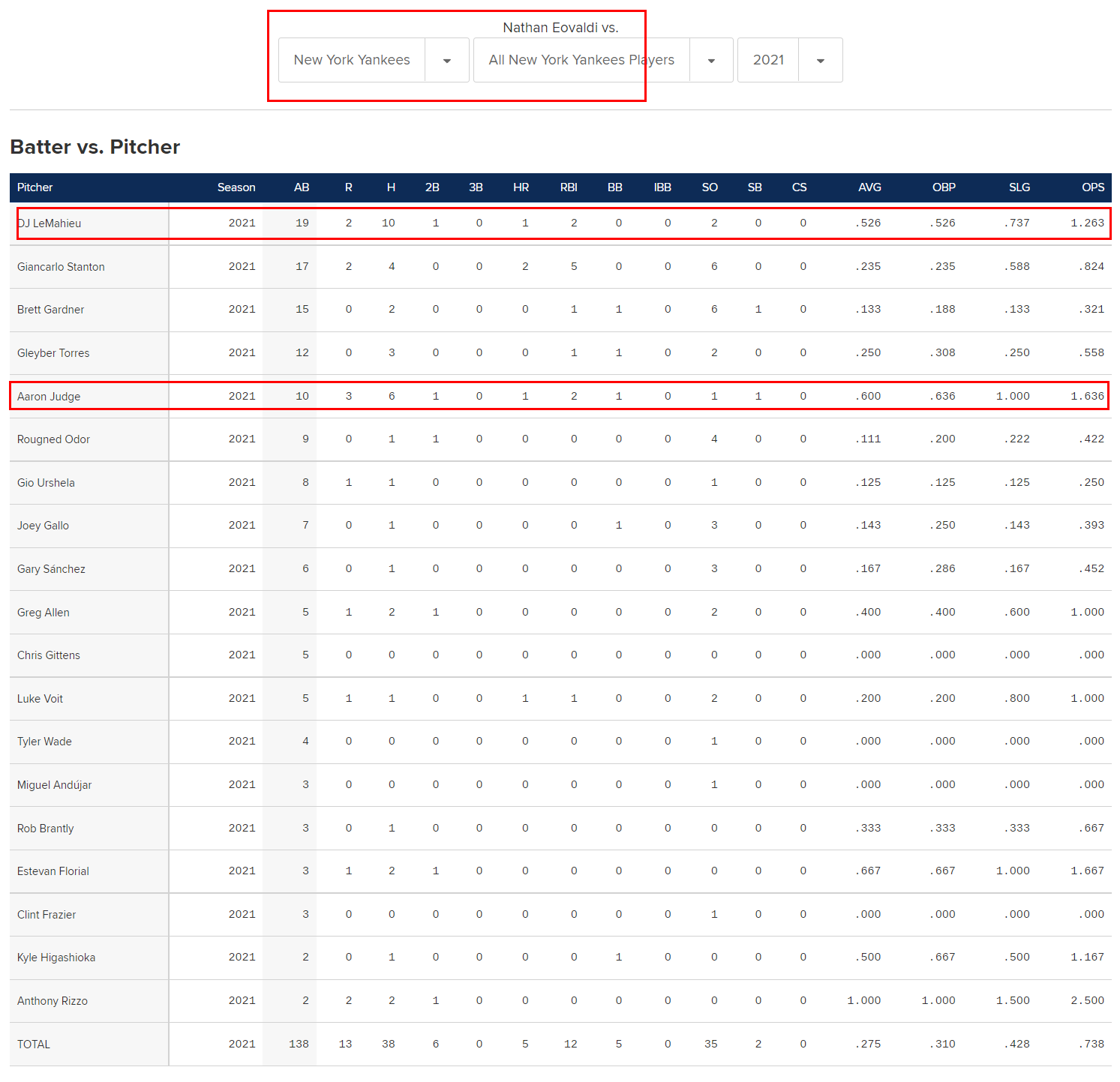Click the 2021 season dropdown arrow
This screenshot has height=1082, width=1120.
point(821,61)
